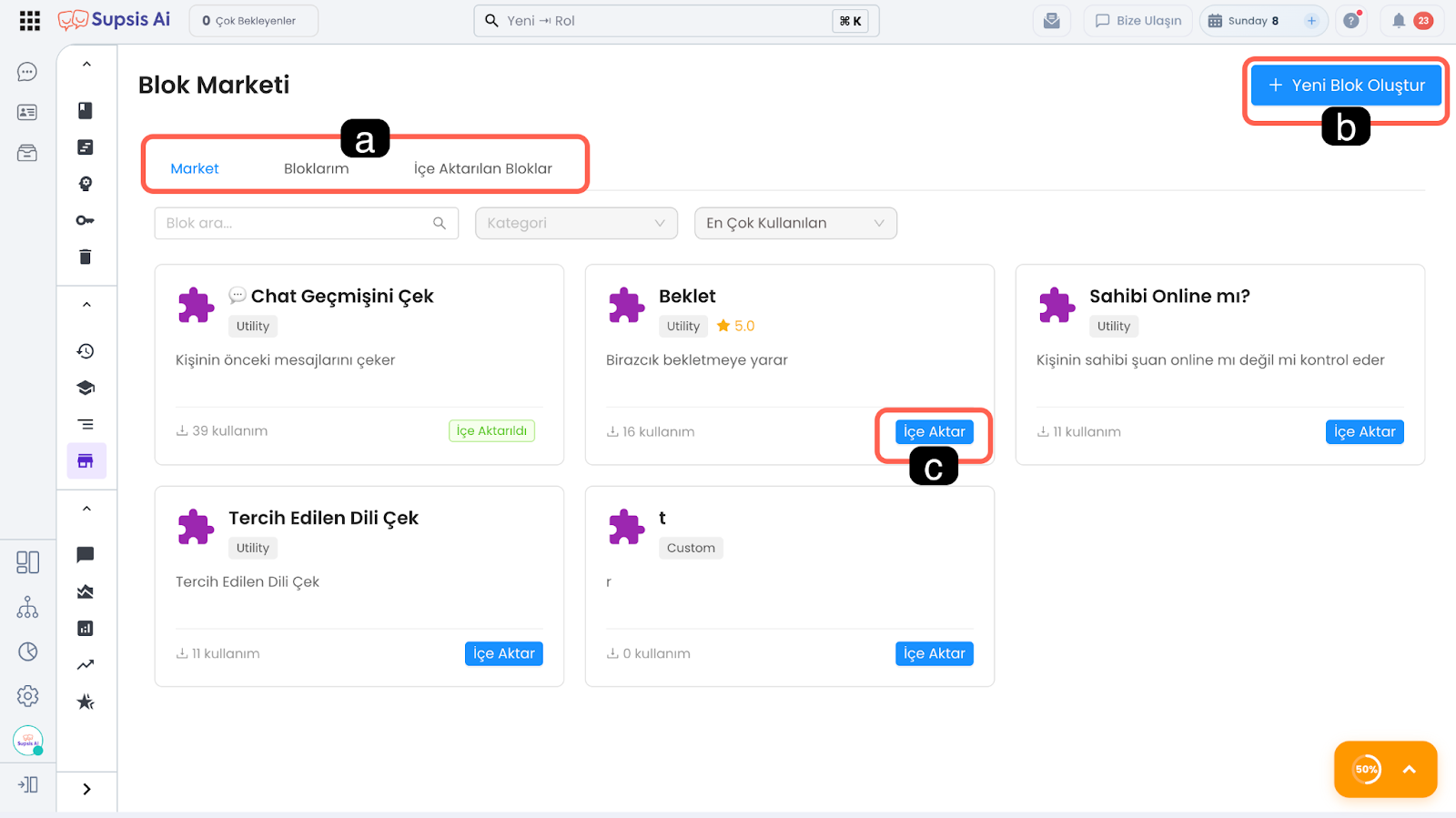Viewport: 1456px width, 818px height.
Task: Open the help question mark icon
Action: coord(1351,21)
